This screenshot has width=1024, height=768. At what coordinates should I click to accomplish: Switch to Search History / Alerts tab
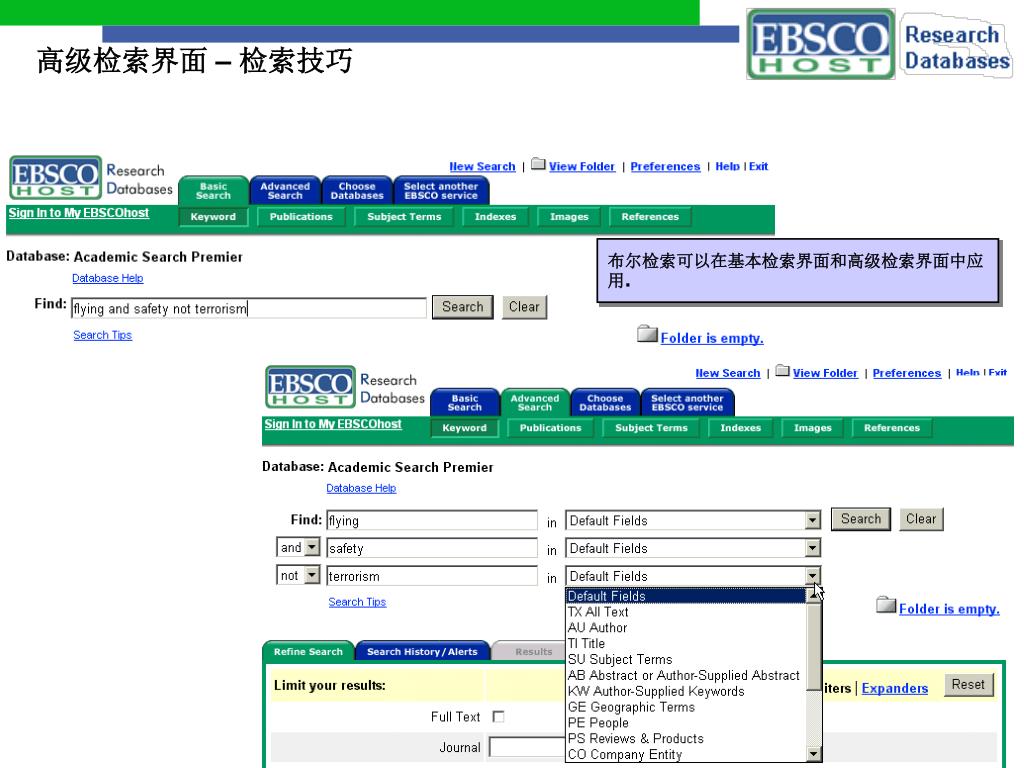pos(422,651)
